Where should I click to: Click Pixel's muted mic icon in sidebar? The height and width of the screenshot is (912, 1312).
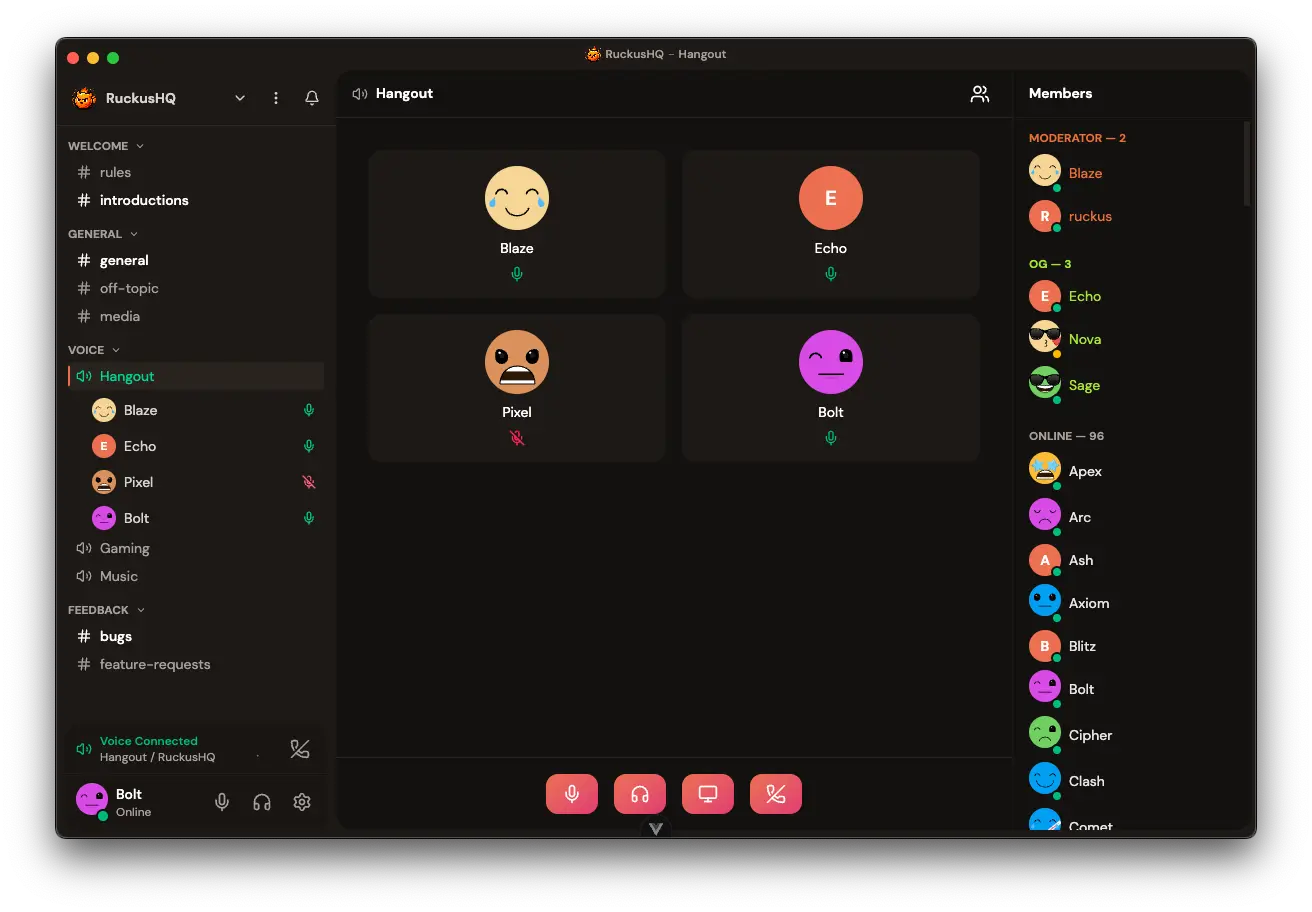click(309, 482)
